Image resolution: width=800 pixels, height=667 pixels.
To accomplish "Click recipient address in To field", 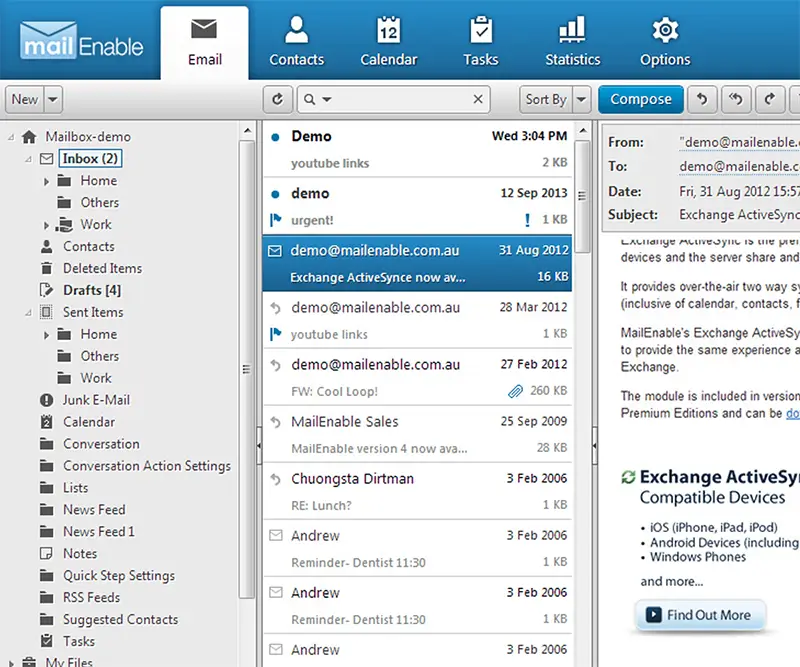I will (739, 166).
